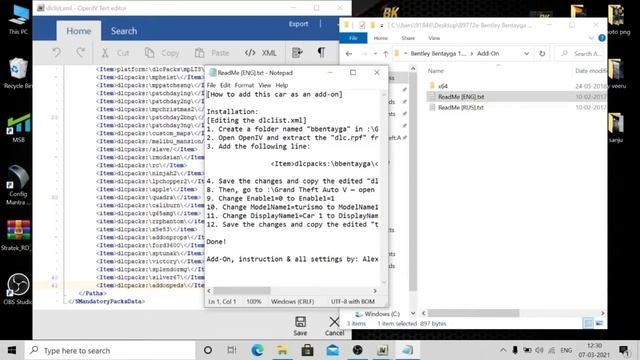This screenshot has width=640, height=360.
Task: Select ReadMe [ENG].txt file
Action: tap(461, 97)
